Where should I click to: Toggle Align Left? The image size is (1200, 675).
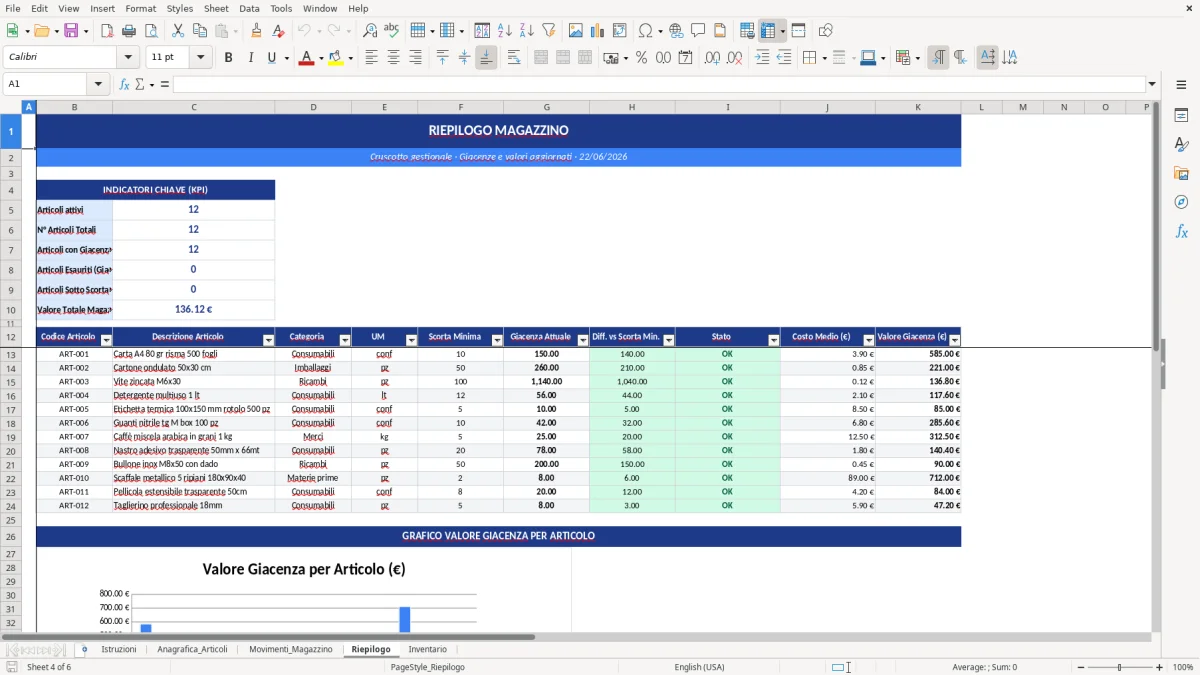click(x=371, y=58)
